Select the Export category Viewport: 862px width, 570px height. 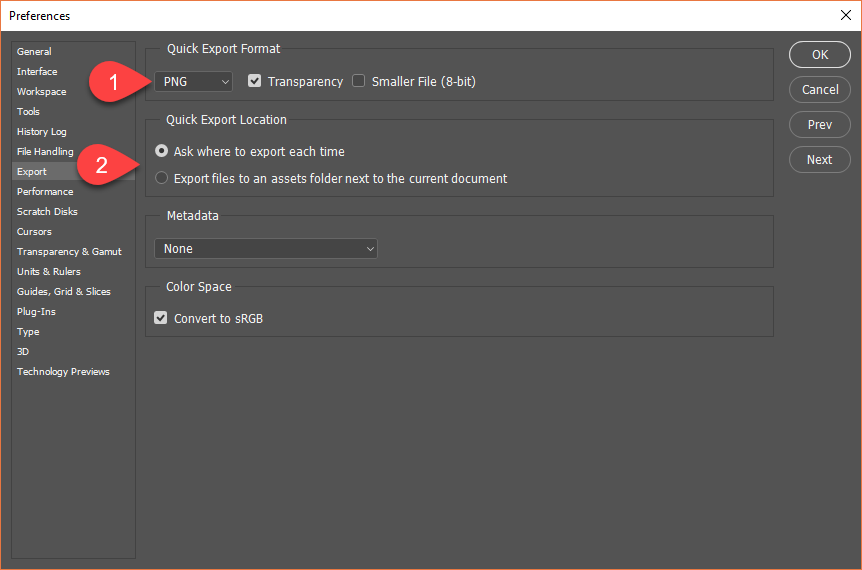pos(73,171)
